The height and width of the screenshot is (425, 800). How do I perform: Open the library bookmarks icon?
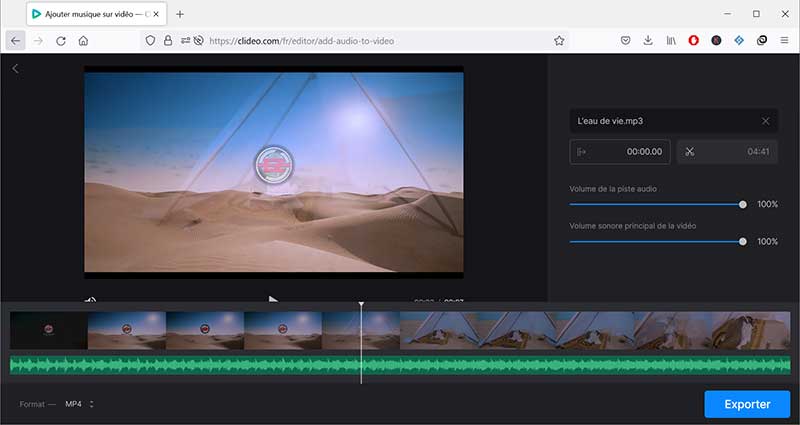click(671, 40)
